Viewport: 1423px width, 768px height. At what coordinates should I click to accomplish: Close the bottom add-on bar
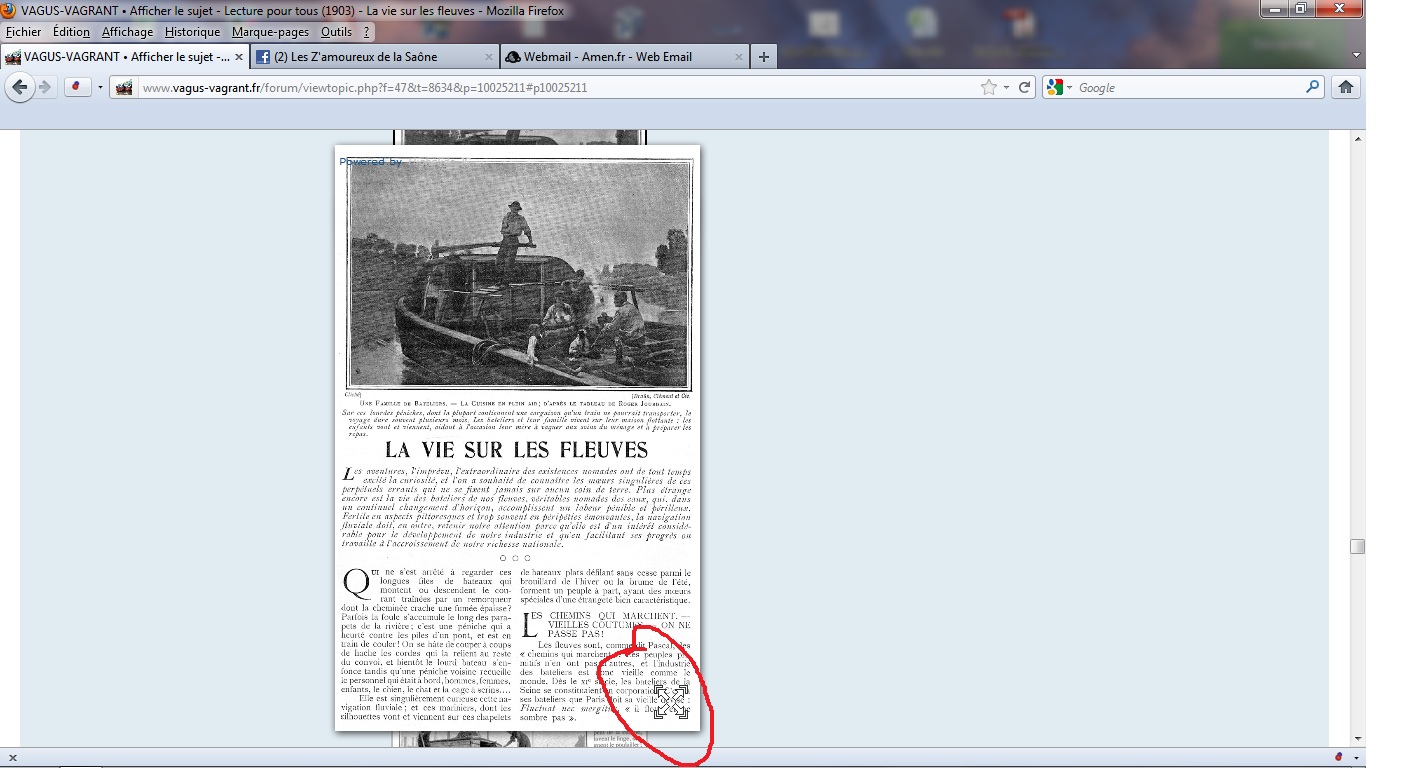coord(11,757)
